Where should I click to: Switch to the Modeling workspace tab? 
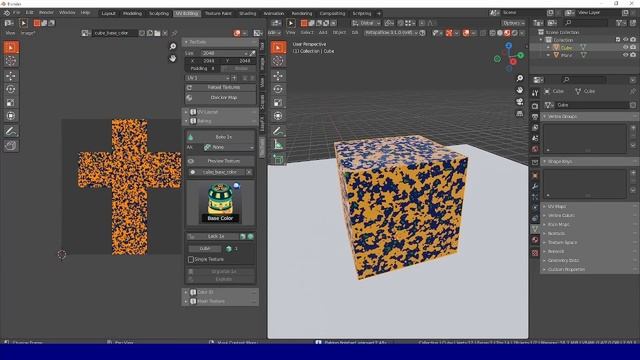point(132,13)
